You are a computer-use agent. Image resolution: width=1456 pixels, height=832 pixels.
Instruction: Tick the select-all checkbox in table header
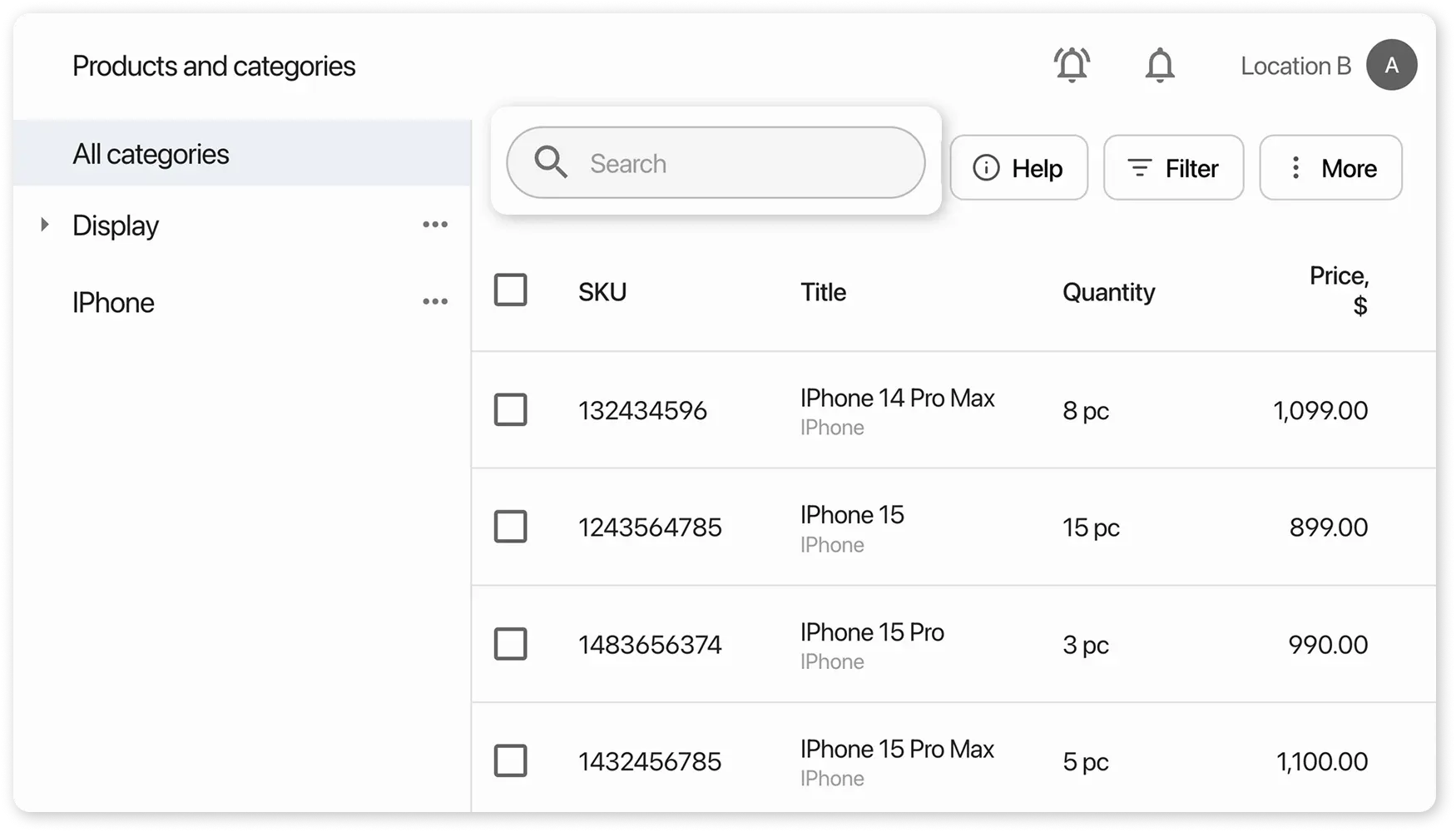(x=510, y=290)
